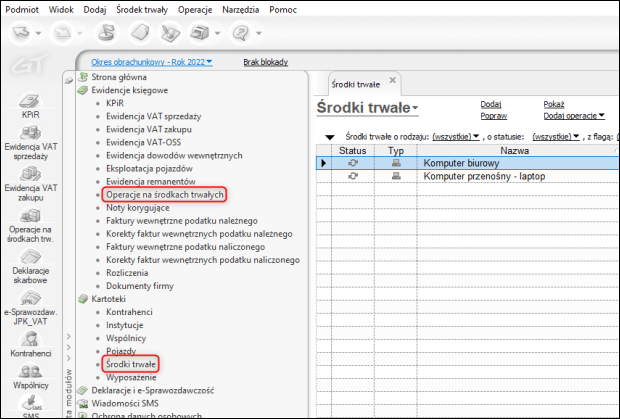This screenshot has height=419, width=620.
Task: Open Operacje na środkach trwałych tree item
Action: click(x=165, y=194)
